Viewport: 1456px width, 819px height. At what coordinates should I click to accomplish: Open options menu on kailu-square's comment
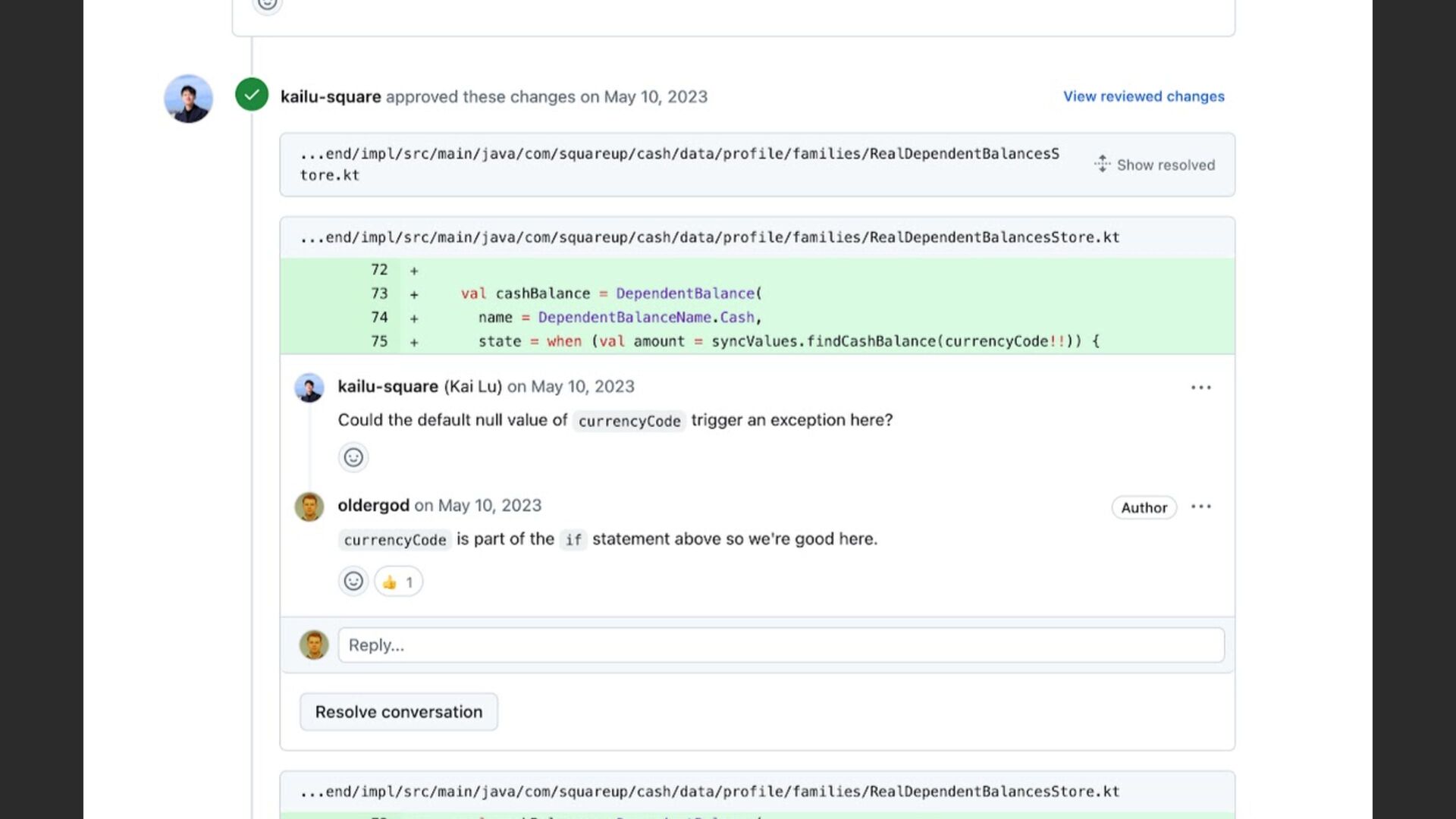[x=1200, y=388]
